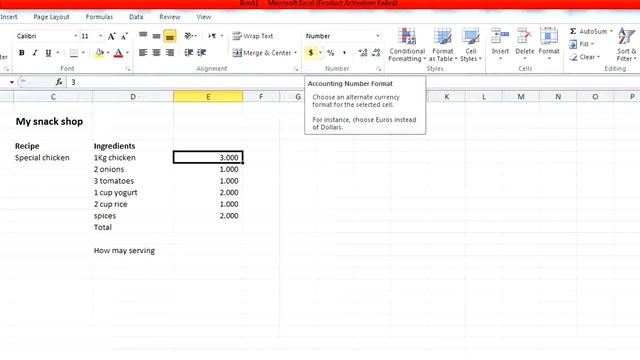Open the Alignment group dialog launcher
Image resolution: width=640 pixels, height=360 pixels.
click(x=296, y=69)
